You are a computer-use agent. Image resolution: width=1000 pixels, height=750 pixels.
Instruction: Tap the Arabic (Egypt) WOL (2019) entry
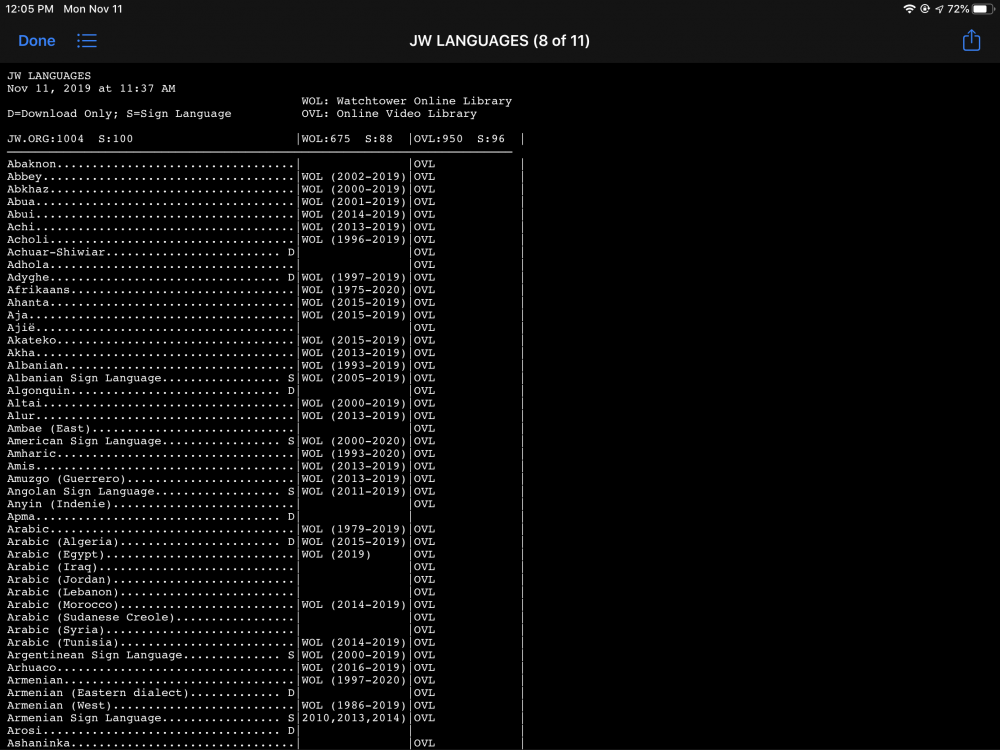point(336,554)
